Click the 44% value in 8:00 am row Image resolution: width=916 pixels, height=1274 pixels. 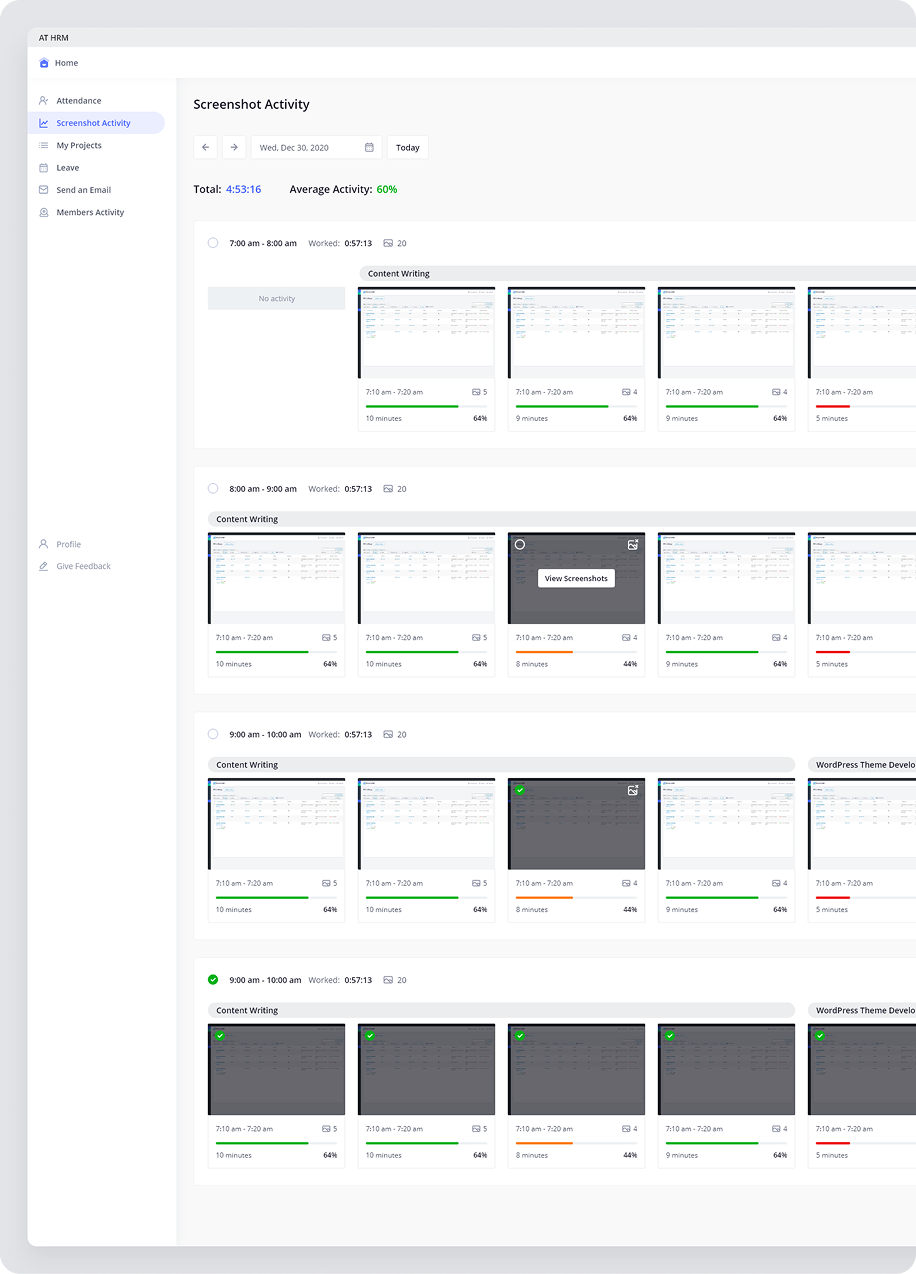click(x=630, y=664)
